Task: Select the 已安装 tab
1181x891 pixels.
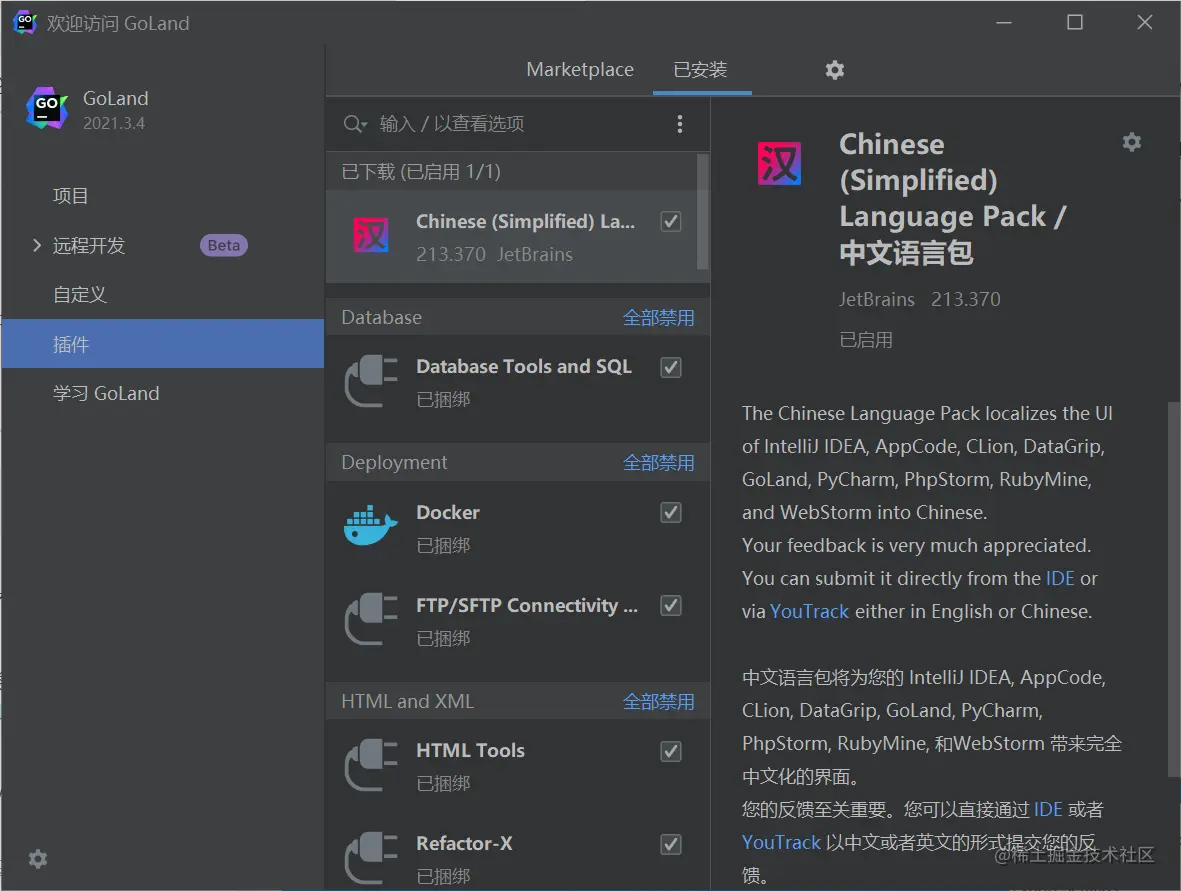Action: click(x=700, y=69)
